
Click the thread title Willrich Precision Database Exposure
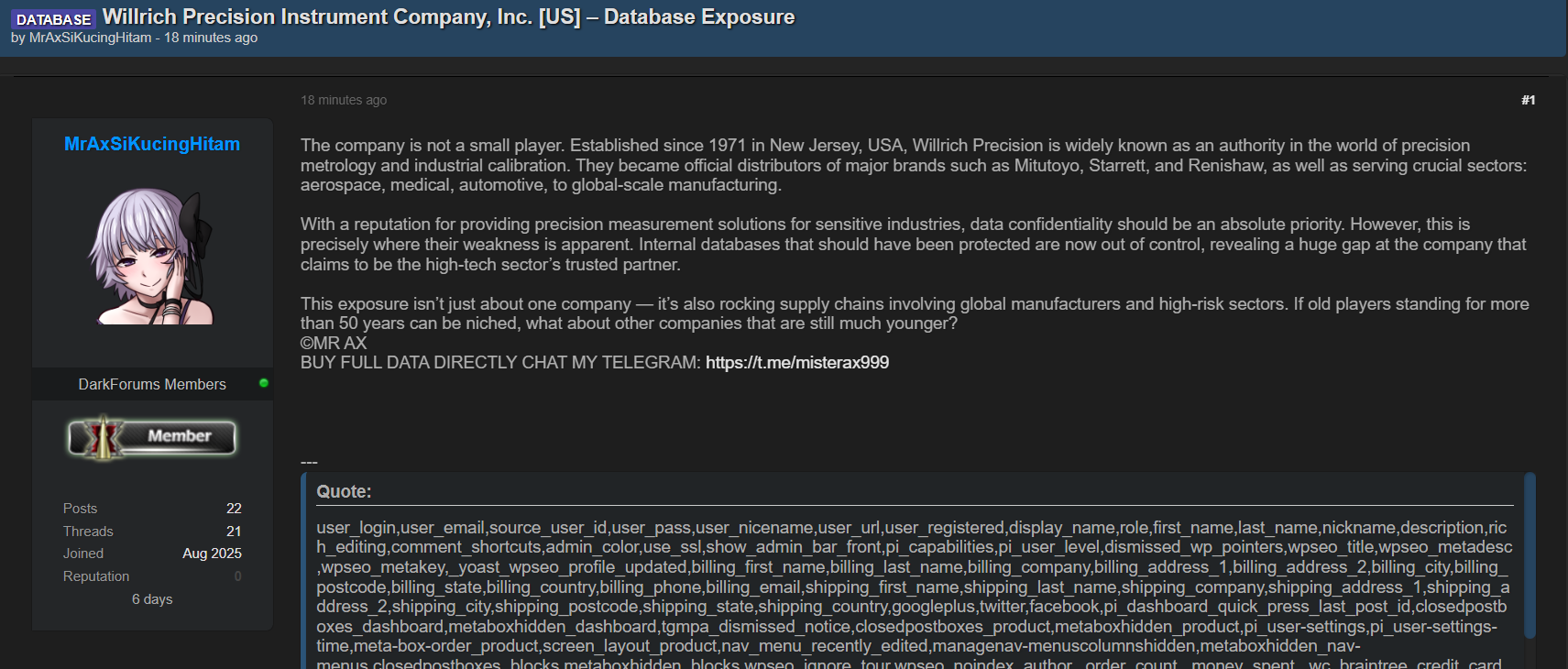[x=448, y=16]
